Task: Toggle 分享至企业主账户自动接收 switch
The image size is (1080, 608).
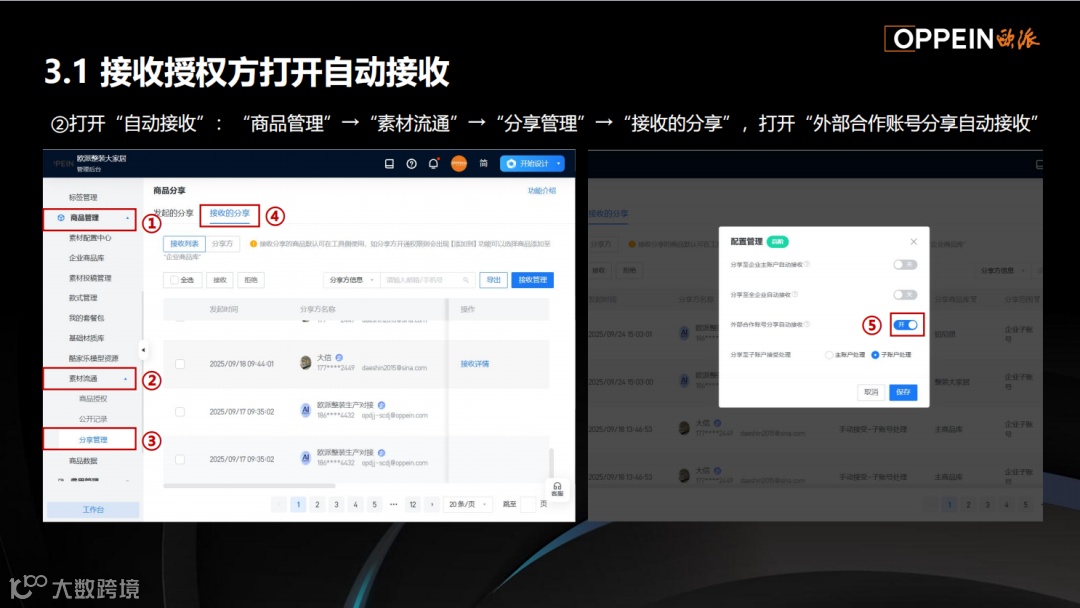Action: 905,265
